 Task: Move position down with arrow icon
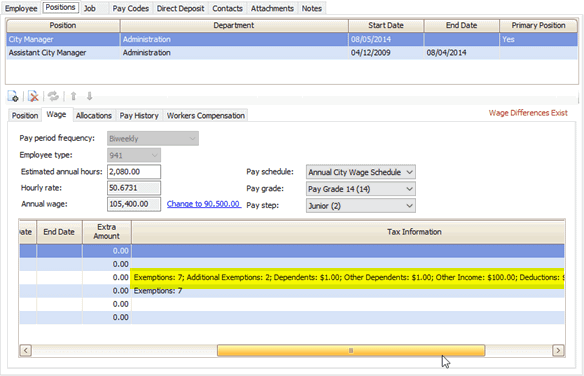89,96
